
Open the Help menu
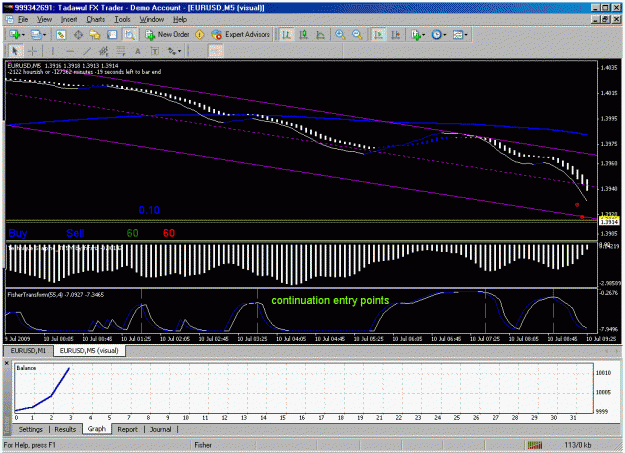point(180,19)
